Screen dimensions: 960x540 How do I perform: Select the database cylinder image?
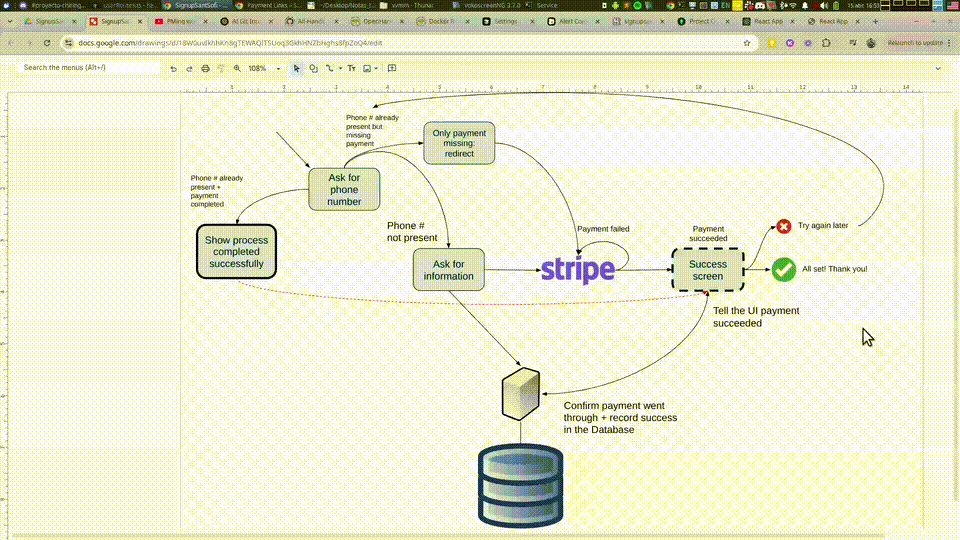coord(520,486)
